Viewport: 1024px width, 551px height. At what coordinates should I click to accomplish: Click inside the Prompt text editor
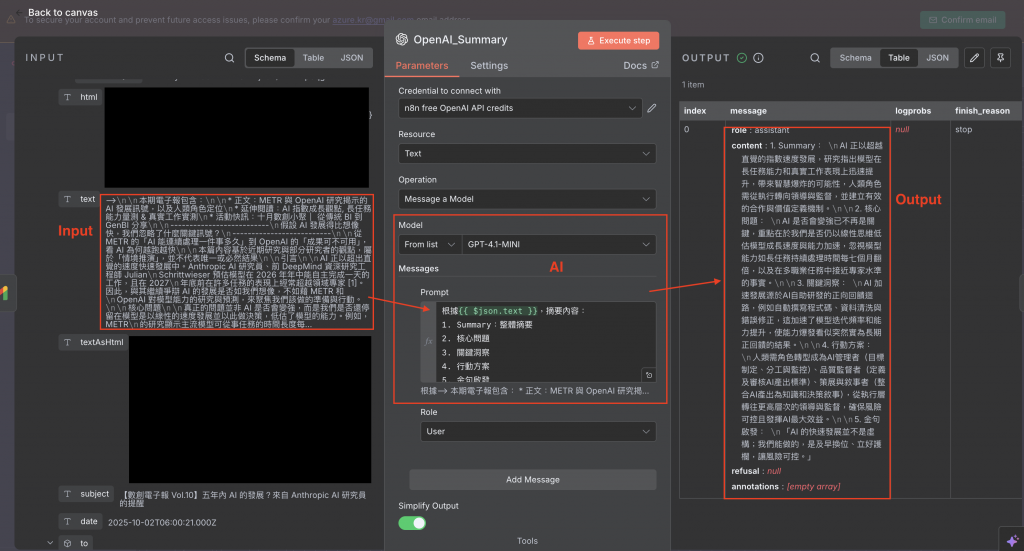[546, 341]
